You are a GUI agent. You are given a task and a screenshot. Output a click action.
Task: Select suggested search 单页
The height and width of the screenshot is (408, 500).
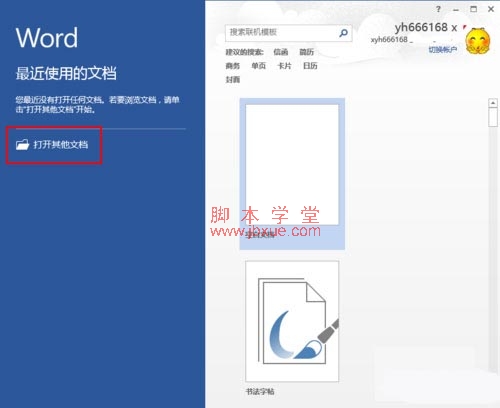point(259,66)
